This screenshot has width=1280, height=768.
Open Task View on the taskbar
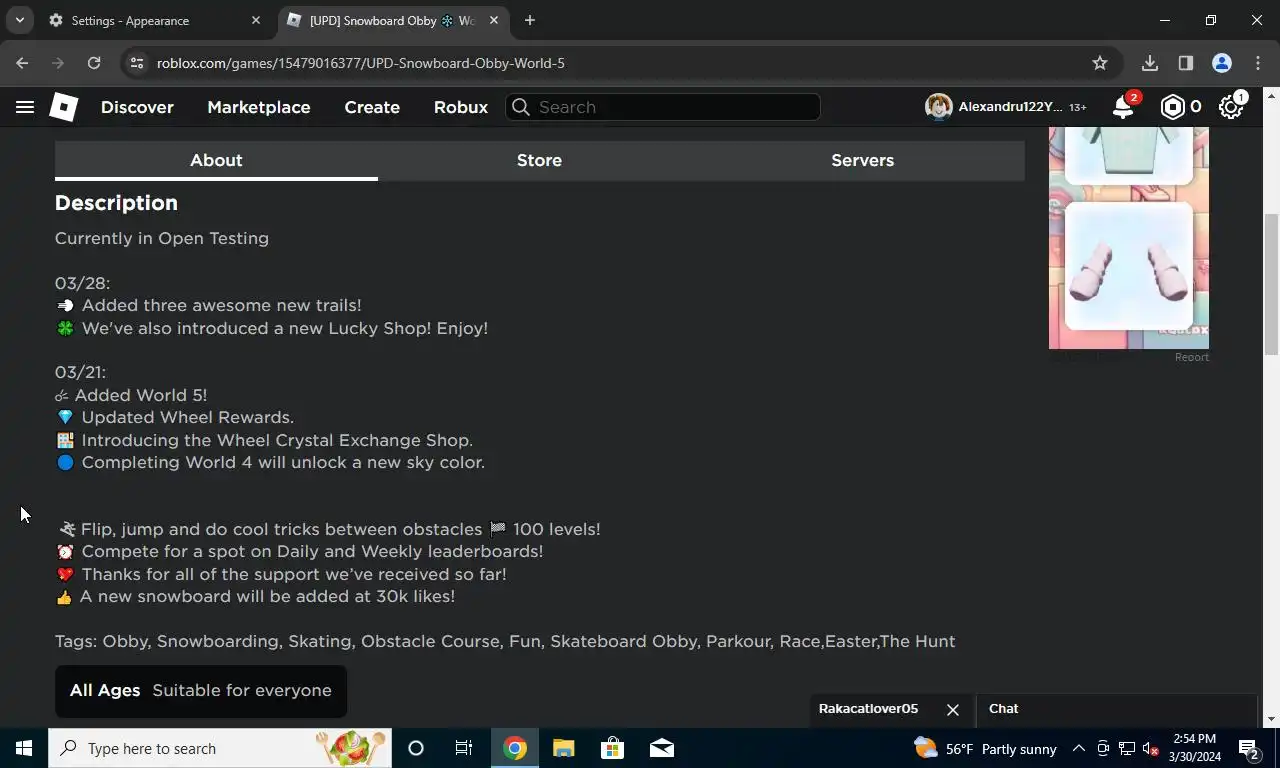click(x=464, y=748)
